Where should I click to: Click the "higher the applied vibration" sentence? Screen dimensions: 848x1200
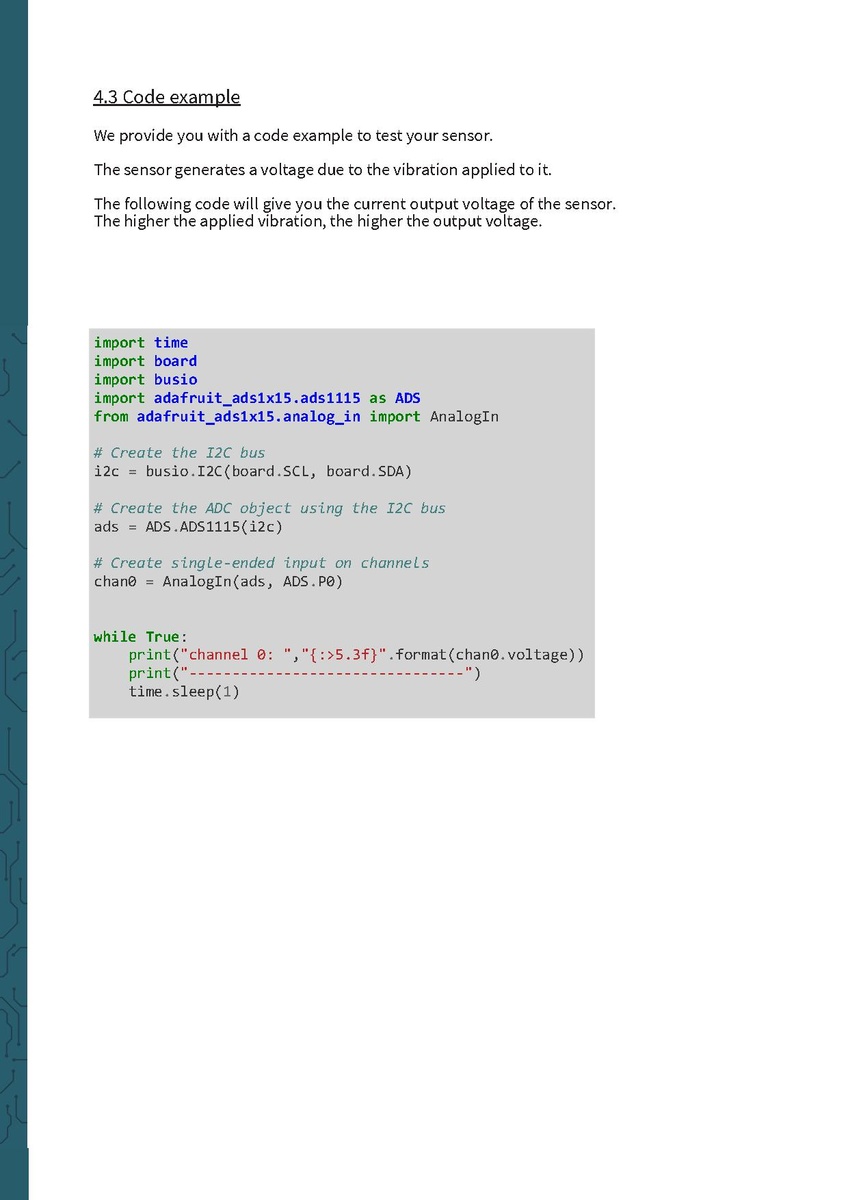click(x=317, y=221)
